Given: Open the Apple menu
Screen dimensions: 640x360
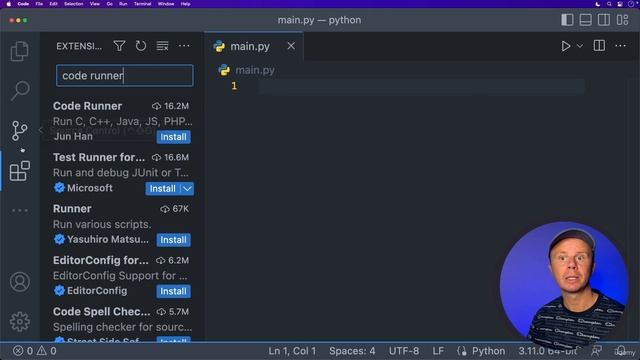Looking at the screenshot, I should pyautogui.click(x=9, y=4).
